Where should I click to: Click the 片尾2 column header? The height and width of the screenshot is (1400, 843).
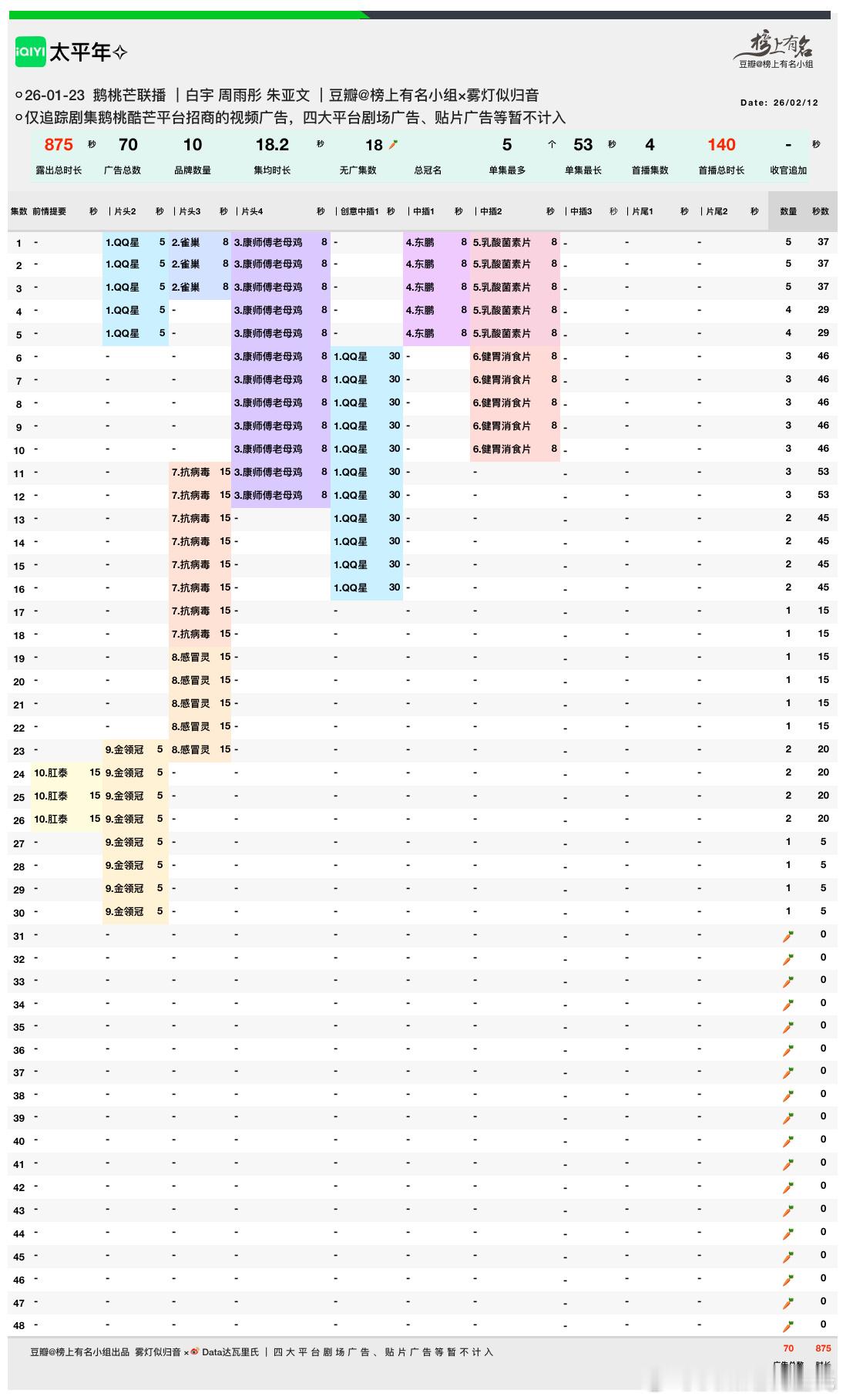click(x=717, y=211)
